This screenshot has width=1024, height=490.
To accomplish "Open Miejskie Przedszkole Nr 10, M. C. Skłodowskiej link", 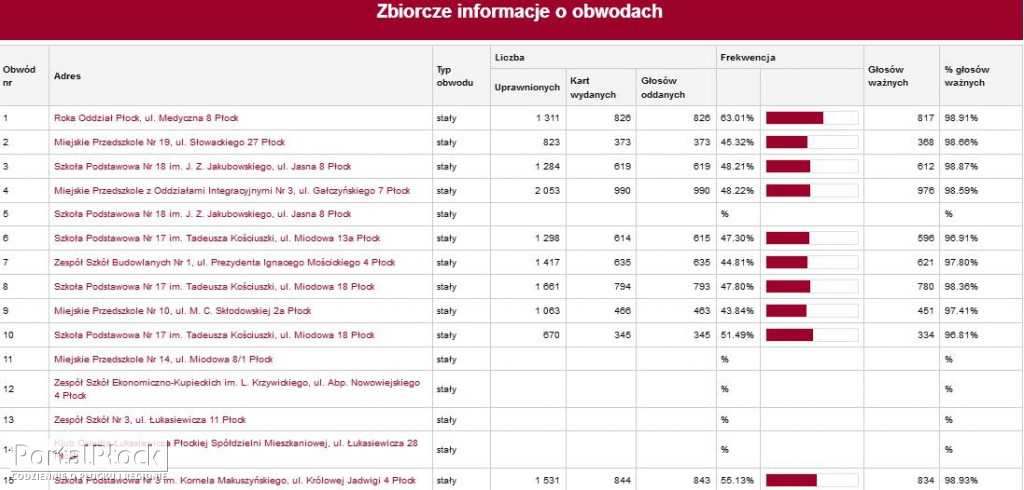I will click(183, 311).
